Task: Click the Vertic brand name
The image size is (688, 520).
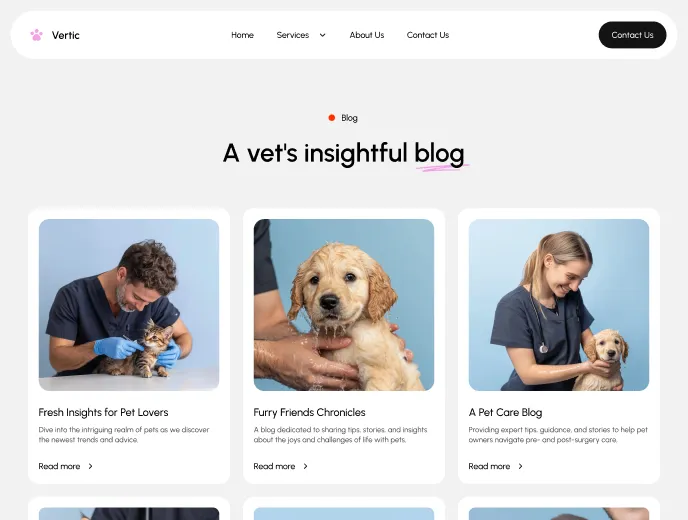Action: [x=65, y=35]
